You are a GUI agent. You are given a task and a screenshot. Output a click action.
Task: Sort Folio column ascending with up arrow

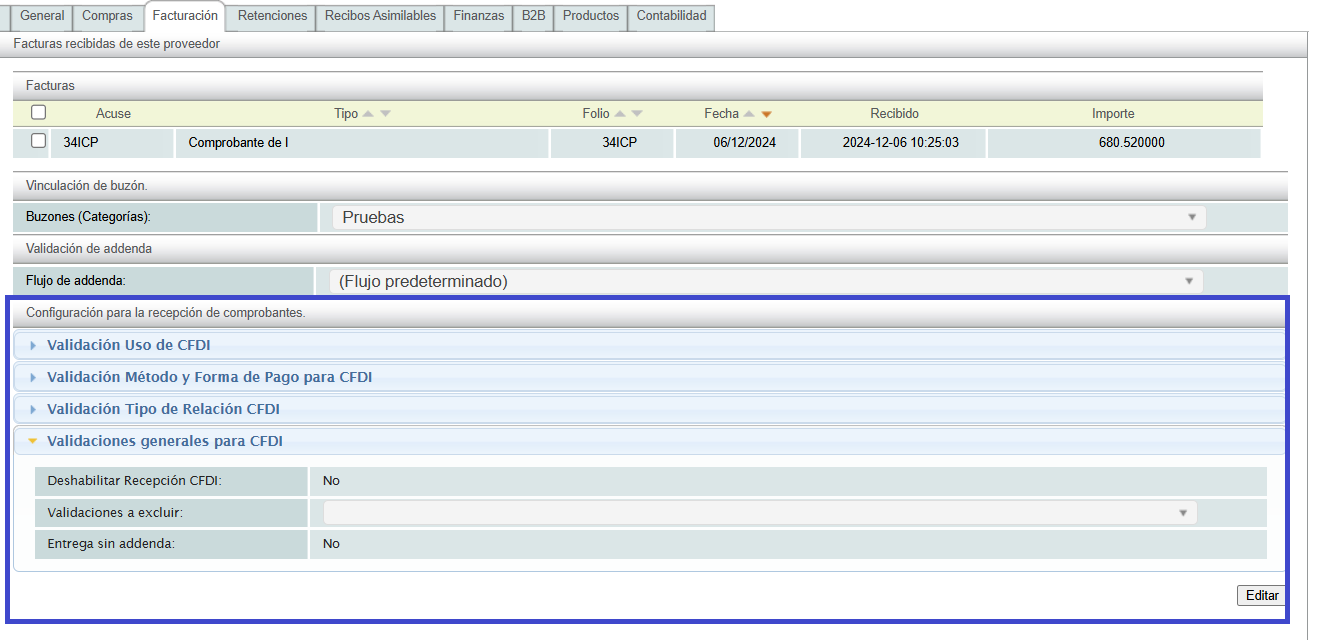pos(620,114)
